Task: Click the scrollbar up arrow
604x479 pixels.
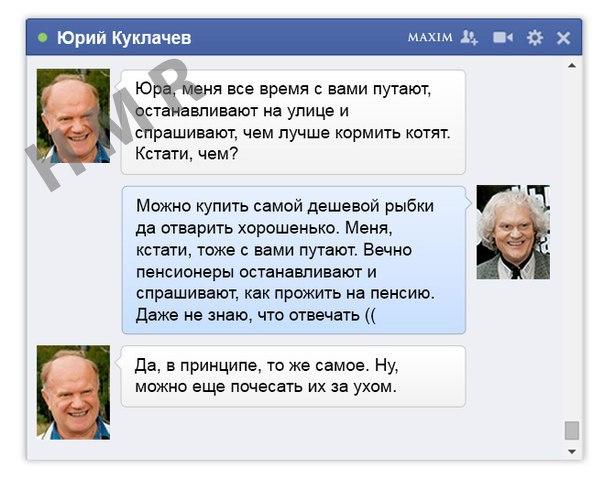Action: pos(572,66)
